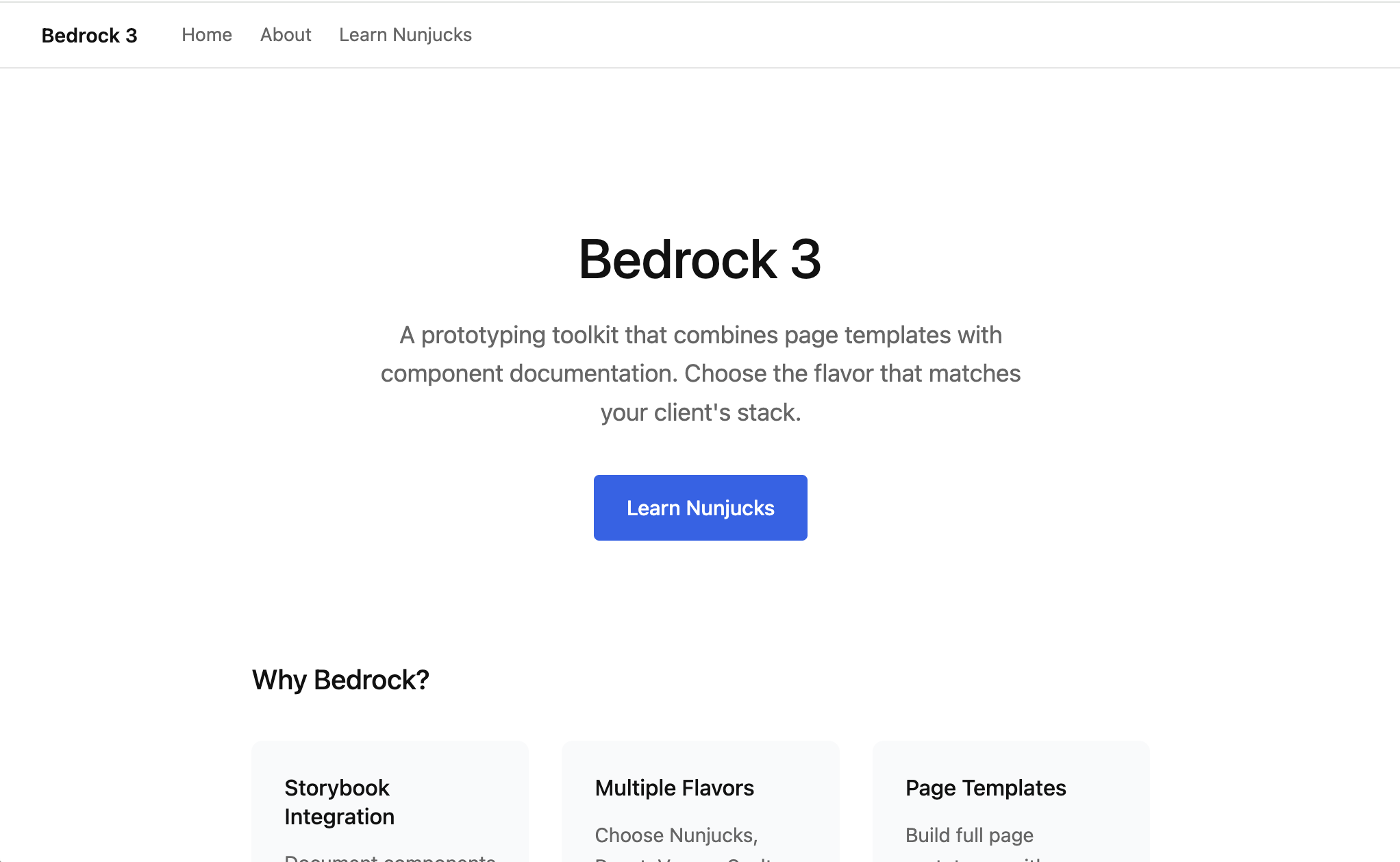
Task: Select Learn Nunjucks in the top navigation
Action: click(405, 35)
